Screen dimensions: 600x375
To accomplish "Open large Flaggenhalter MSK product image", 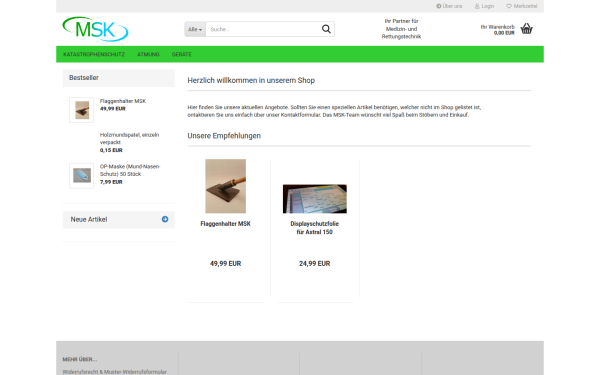I will (x=225, y=186).
